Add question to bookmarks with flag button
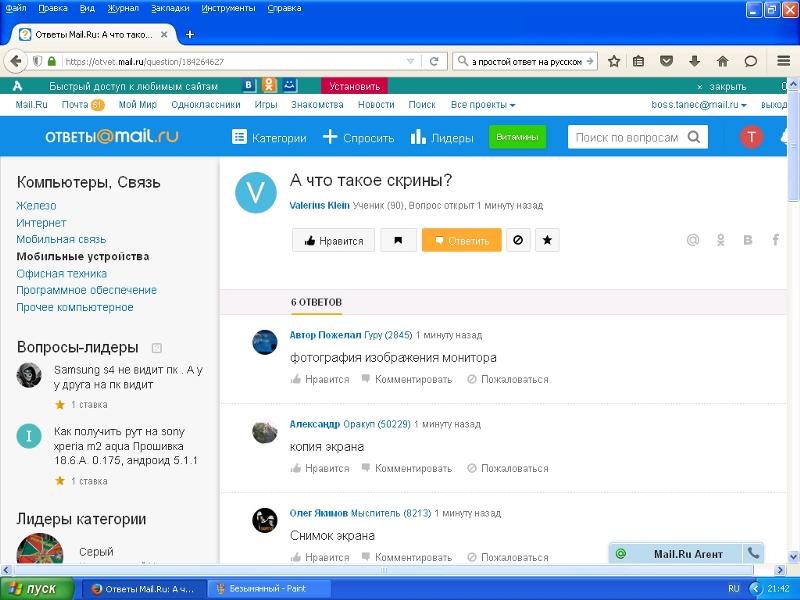The height and width of the screenshot is (600, 800). click(x=398, y=240)
